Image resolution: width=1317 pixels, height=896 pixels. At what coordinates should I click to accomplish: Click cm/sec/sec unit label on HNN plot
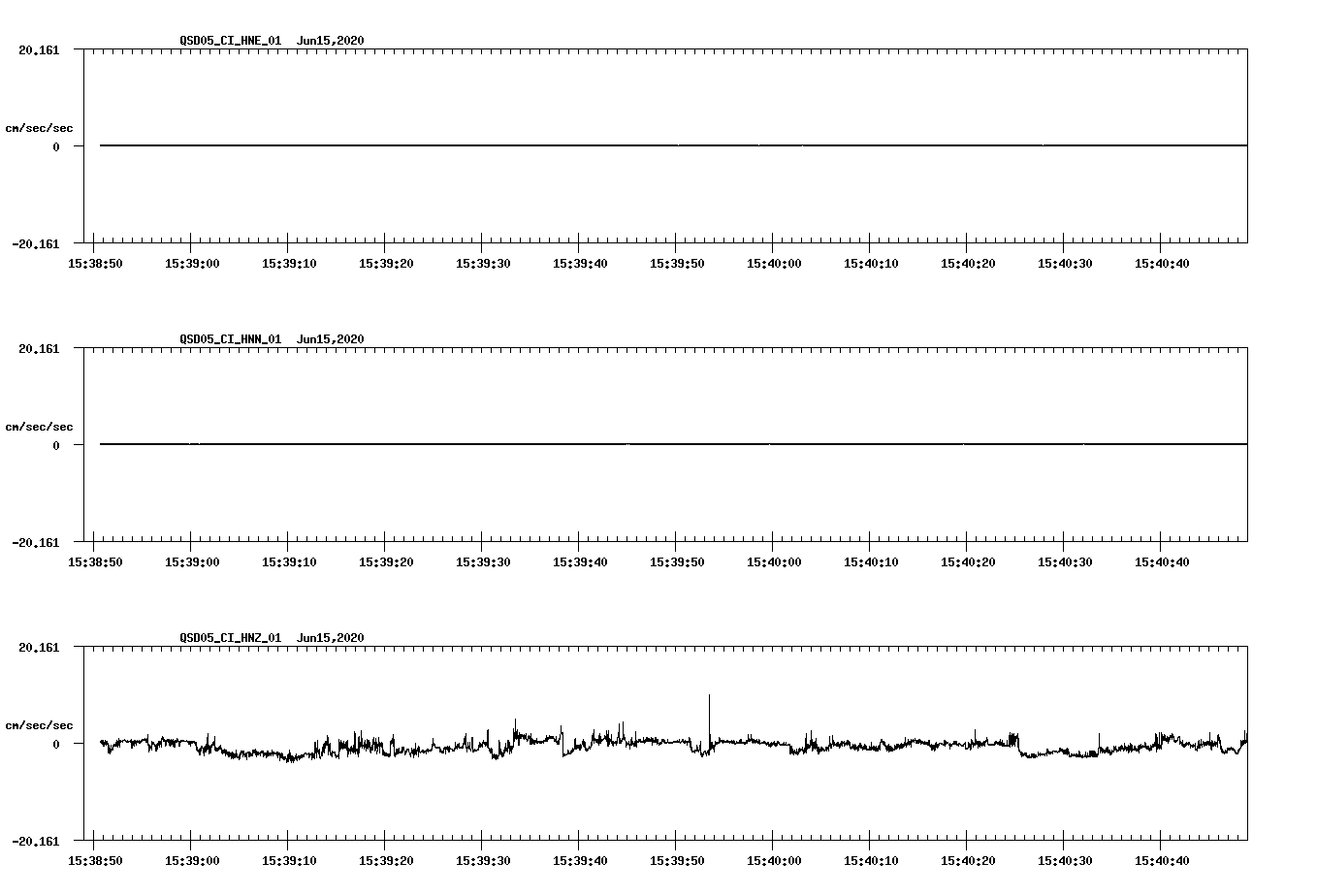click(39, 427)
